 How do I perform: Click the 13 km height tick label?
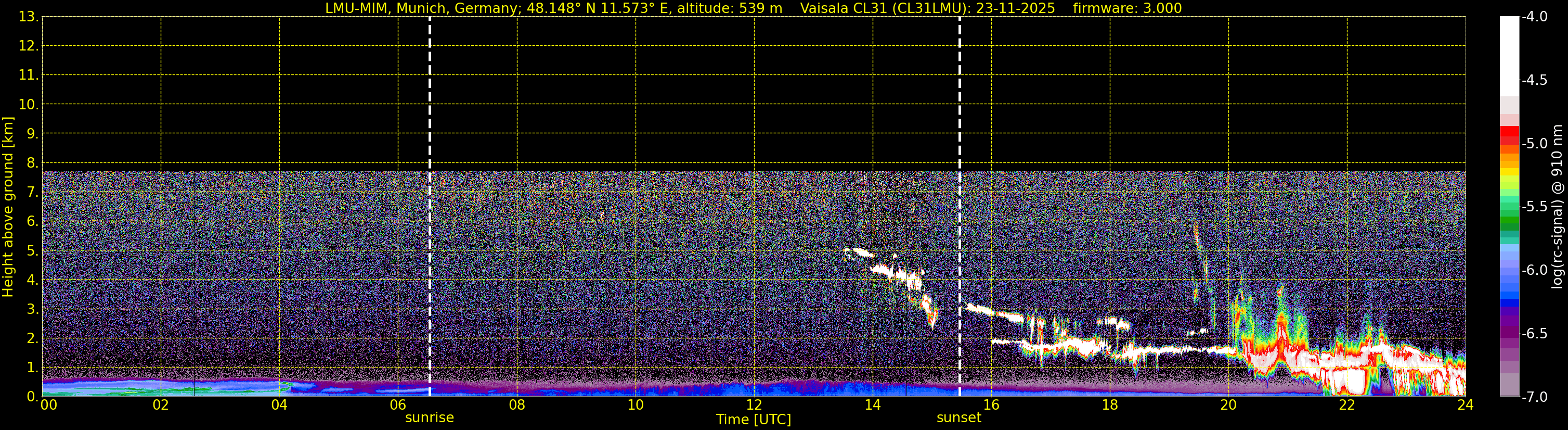coord(28,17)
